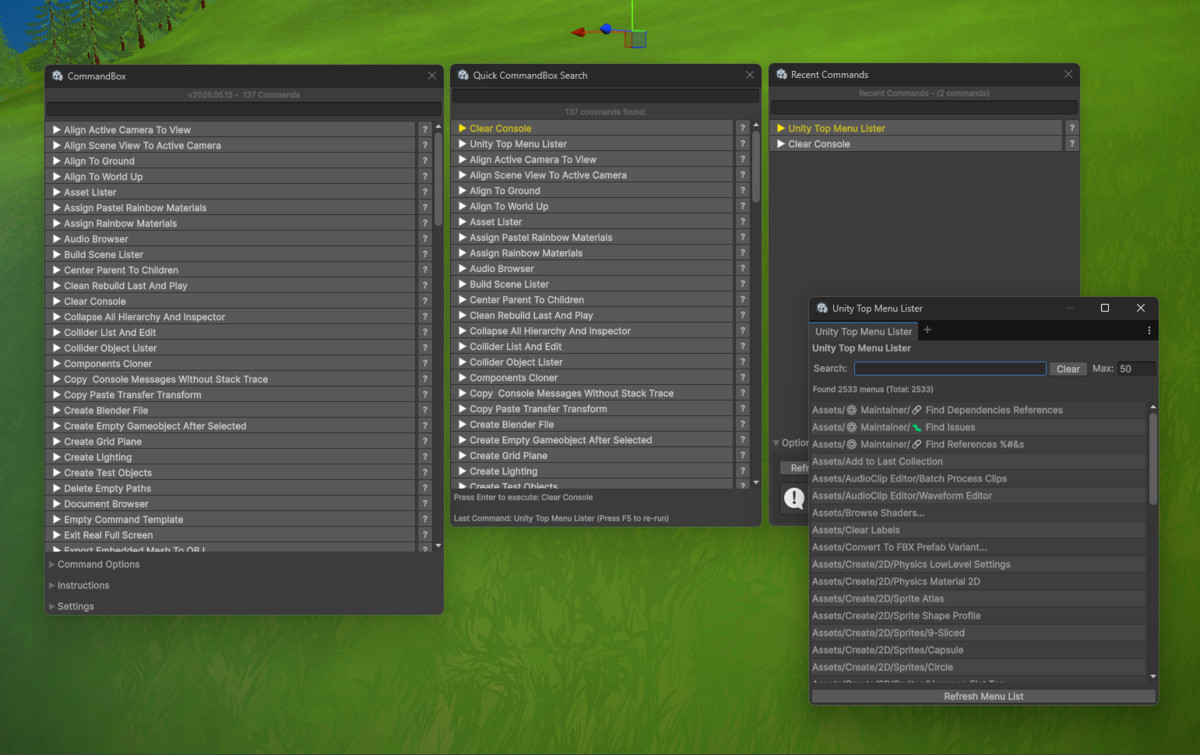This screenshot has height=755, width=1200.
Task: Select Assets/AudioClip Editor/Waveform Editor entry
Action: pos(978,496)
